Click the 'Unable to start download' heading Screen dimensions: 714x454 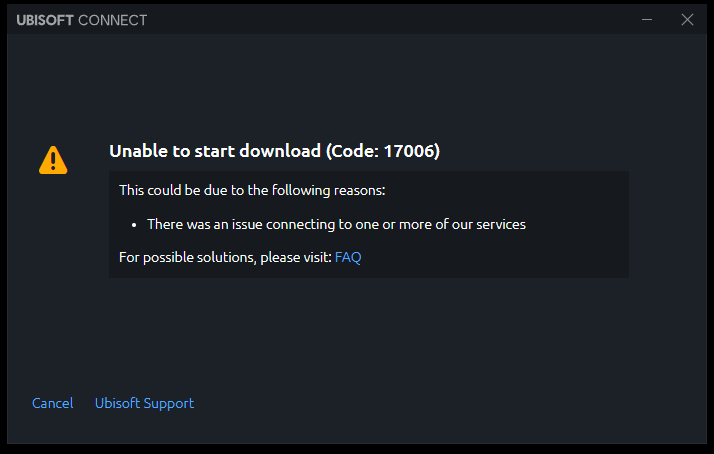coord(215,151)
